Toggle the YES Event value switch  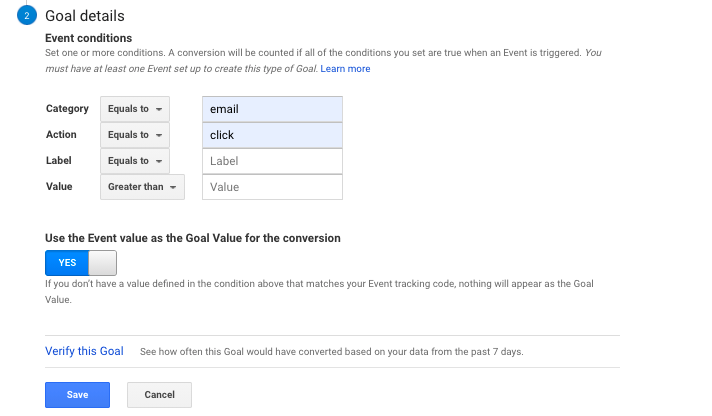81,263
